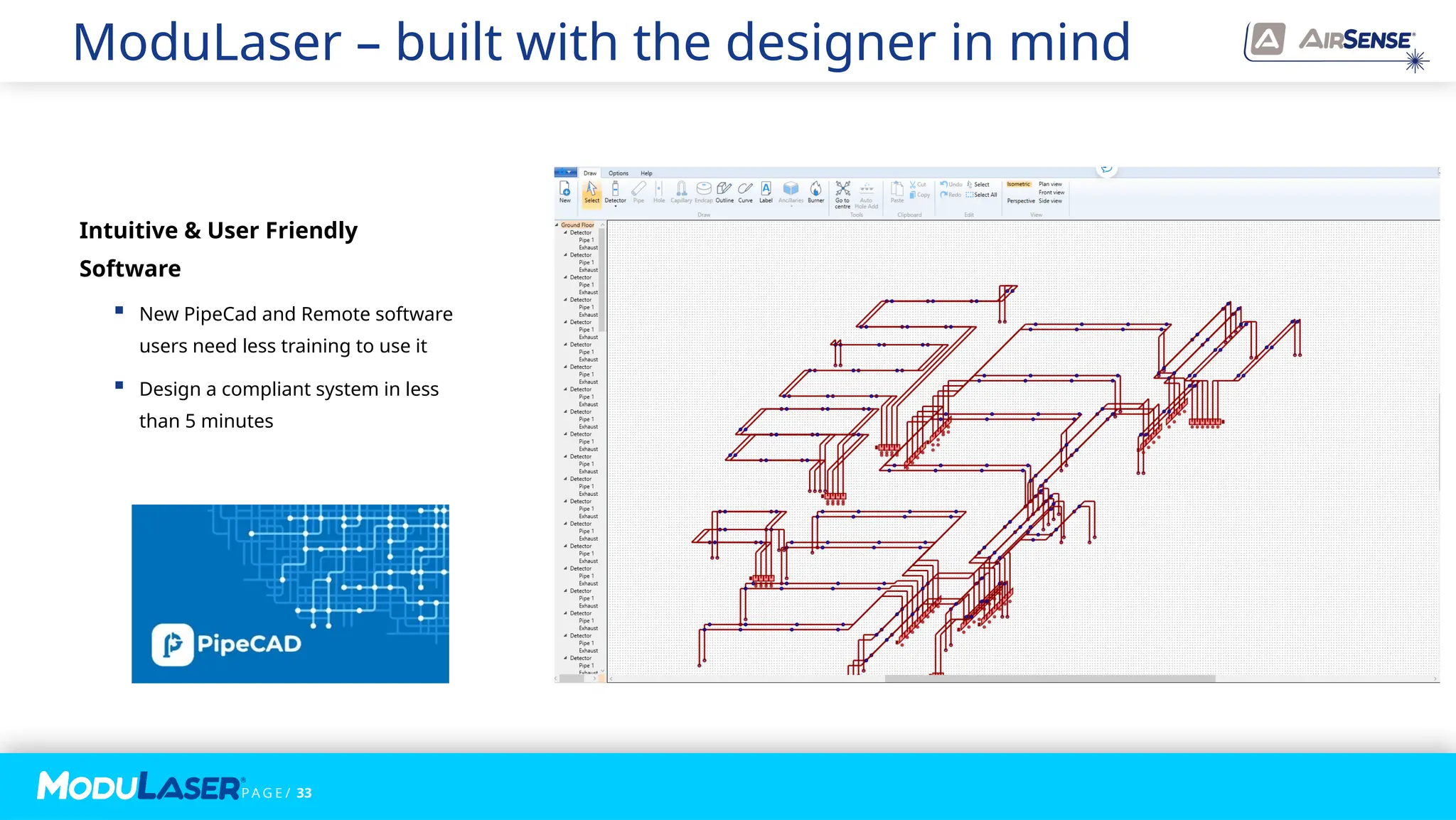The width and height of the screenshot is (1456, 820).
Task: Click the tree panel vertical scrollbar thumb
Action: click(x=602, y=281)
